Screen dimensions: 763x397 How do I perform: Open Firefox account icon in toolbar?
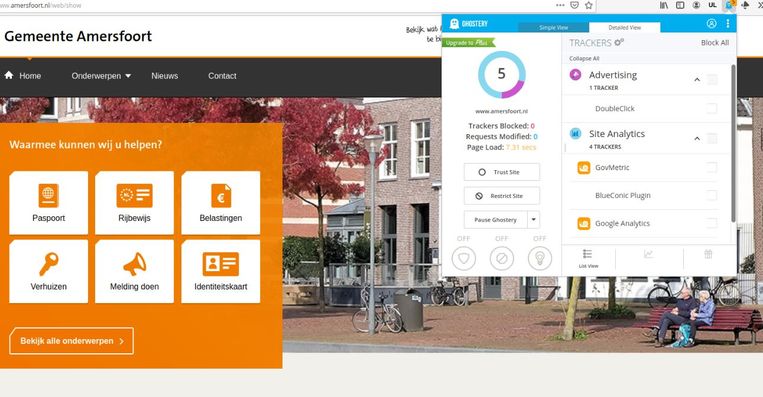point(696,5)
